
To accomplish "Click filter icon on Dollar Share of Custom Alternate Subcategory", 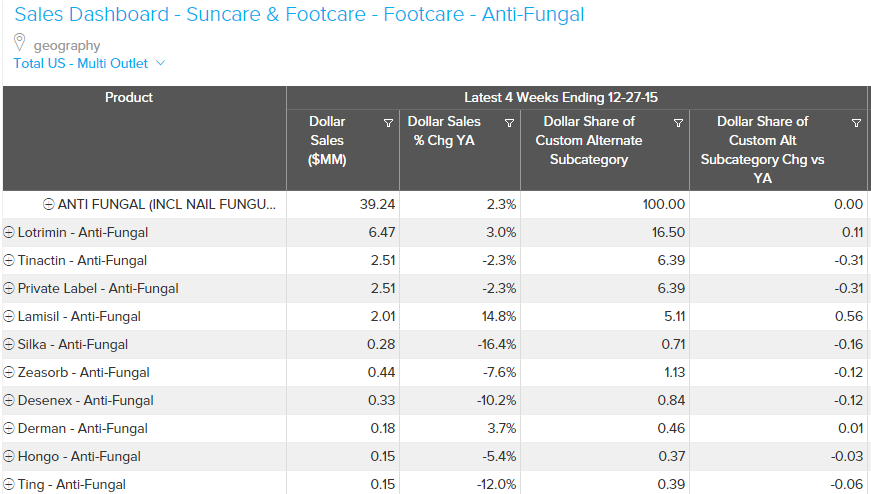I will point(678,123).
